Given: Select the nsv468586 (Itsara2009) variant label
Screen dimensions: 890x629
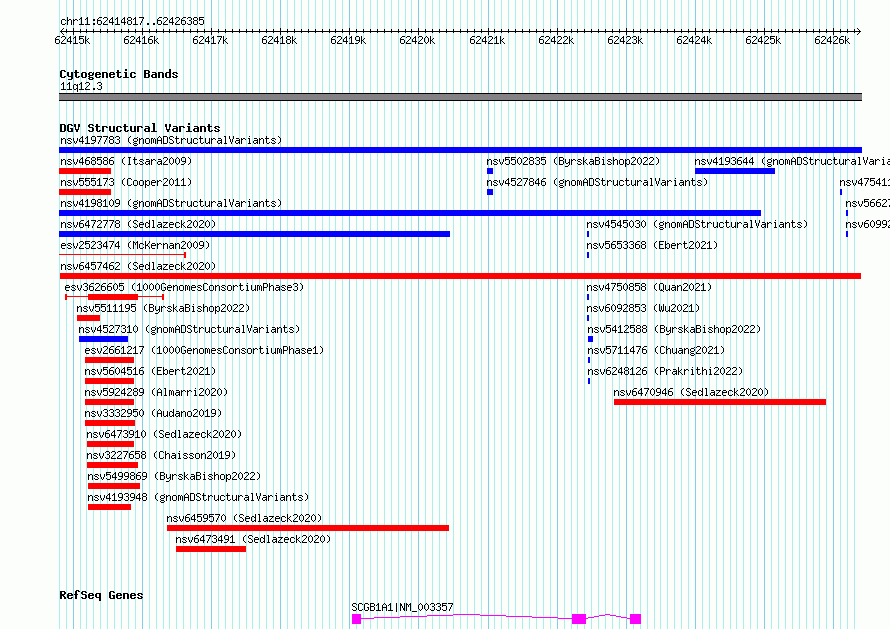Looking at the screenshot, I should (x=126, y=161).
